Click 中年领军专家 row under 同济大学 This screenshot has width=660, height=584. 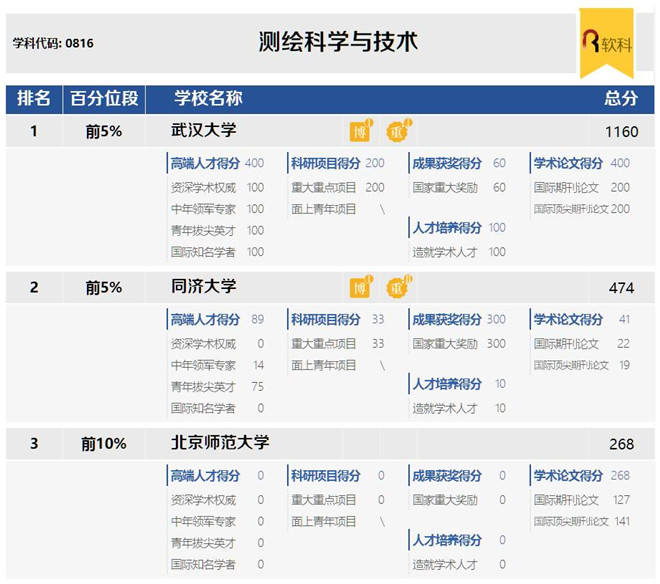(x=217, y=365)
